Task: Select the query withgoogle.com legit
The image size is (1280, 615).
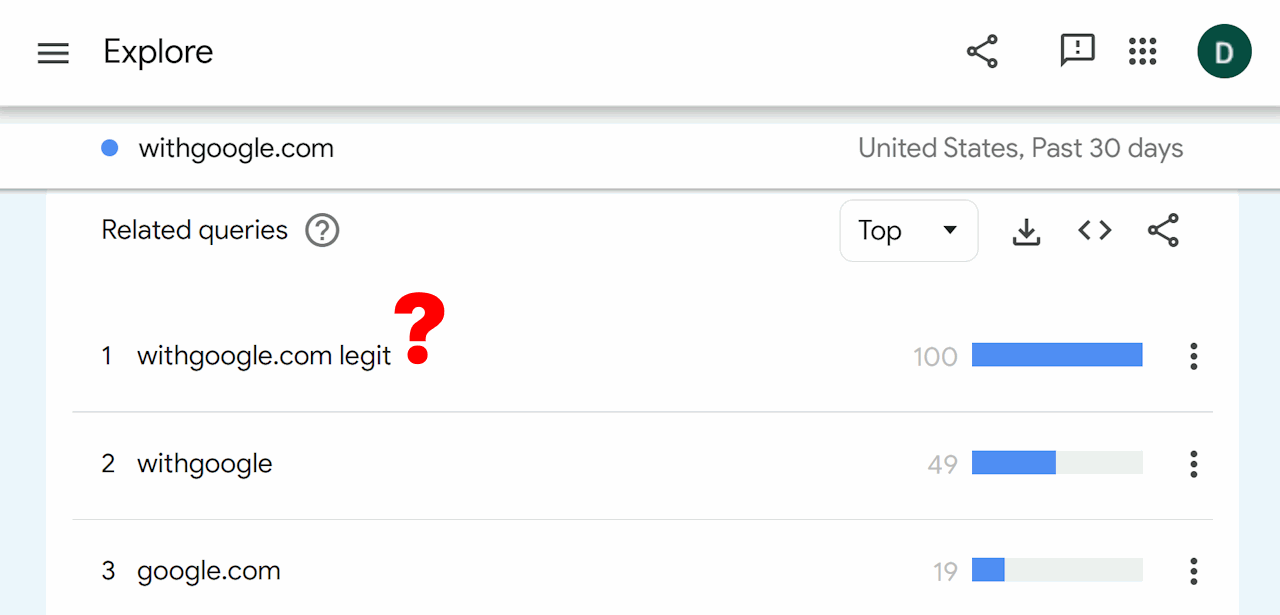Action: 263,355
